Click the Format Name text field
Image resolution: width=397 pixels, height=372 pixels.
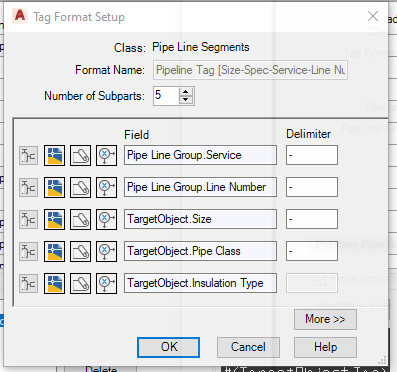tap(250, 70)
